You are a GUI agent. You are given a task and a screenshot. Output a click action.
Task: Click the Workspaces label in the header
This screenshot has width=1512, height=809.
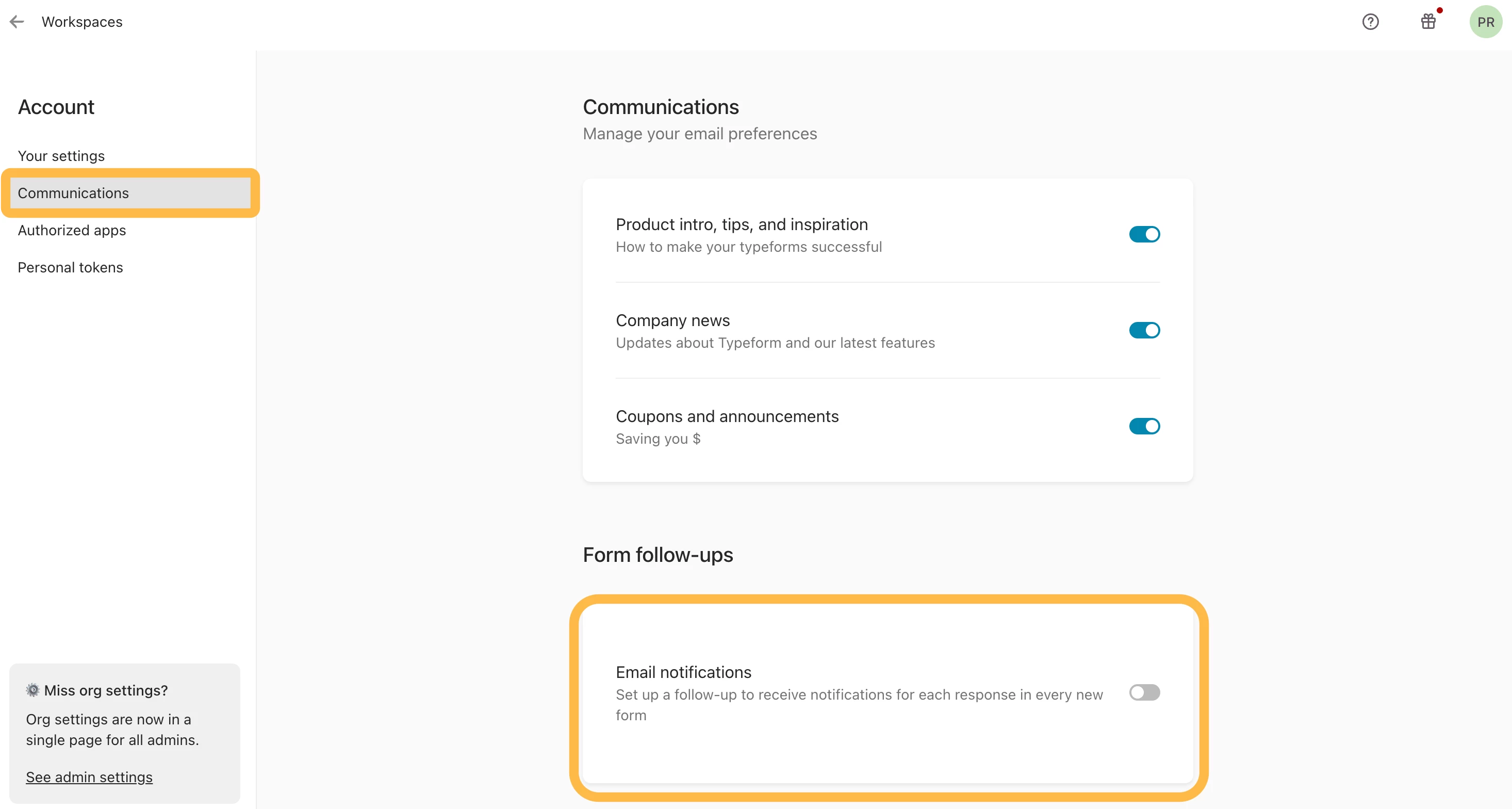[x=82, y=22]
